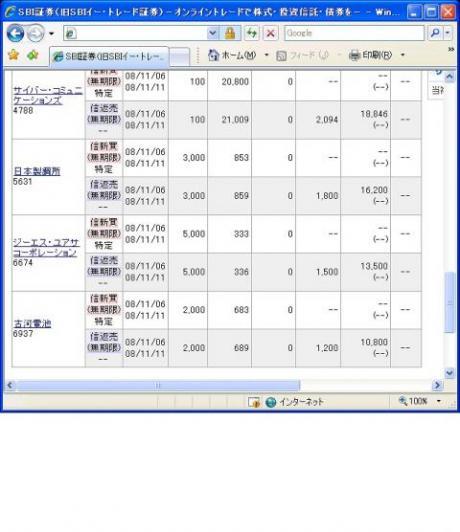The image size is (460, 532).
Task: Click the Forward navigation arrow button
Action: [x=35, y=34]
